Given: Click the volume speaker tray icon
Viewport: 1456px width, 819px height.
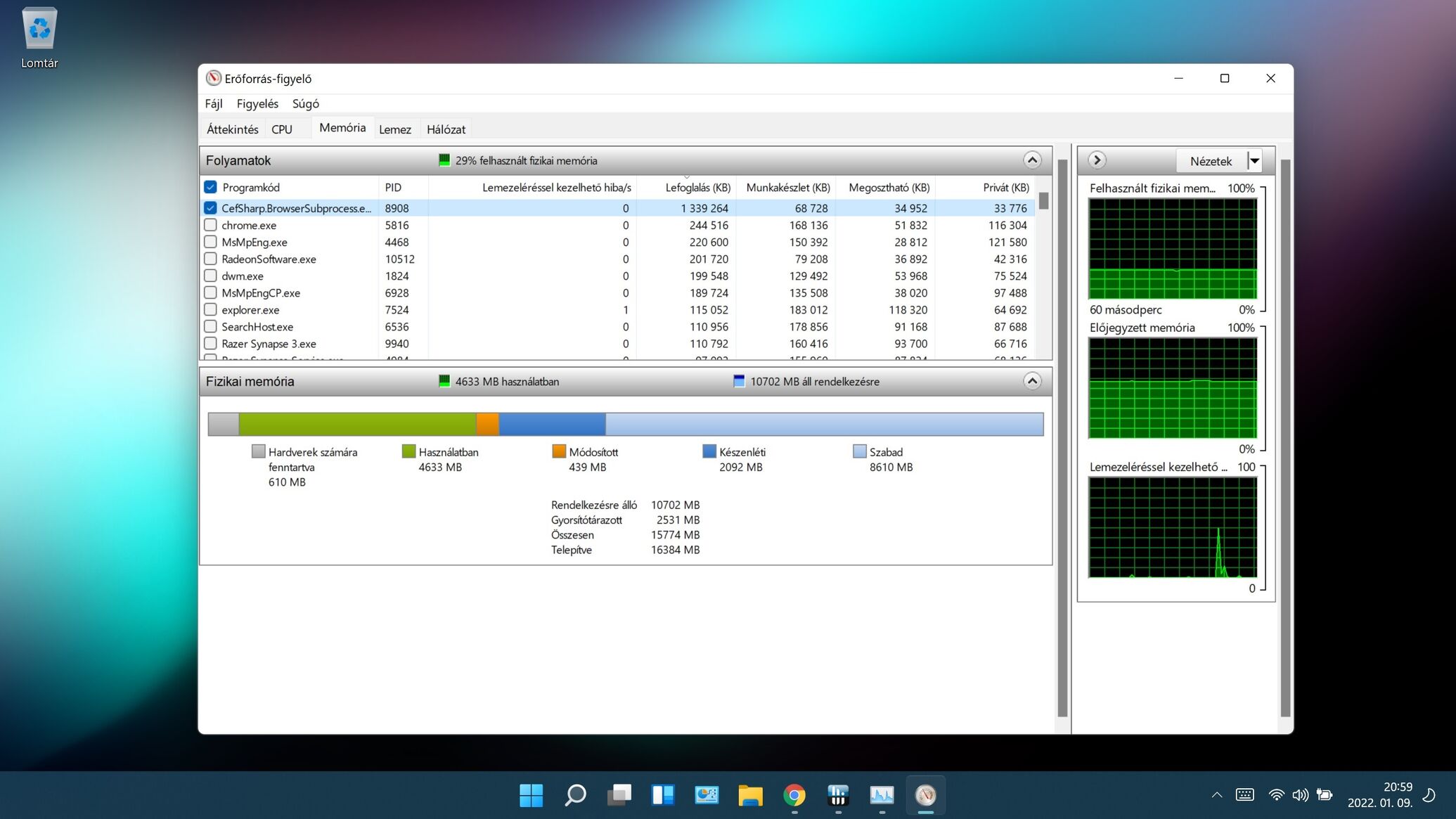Looking at the screenshot, I should [1300, 795].
